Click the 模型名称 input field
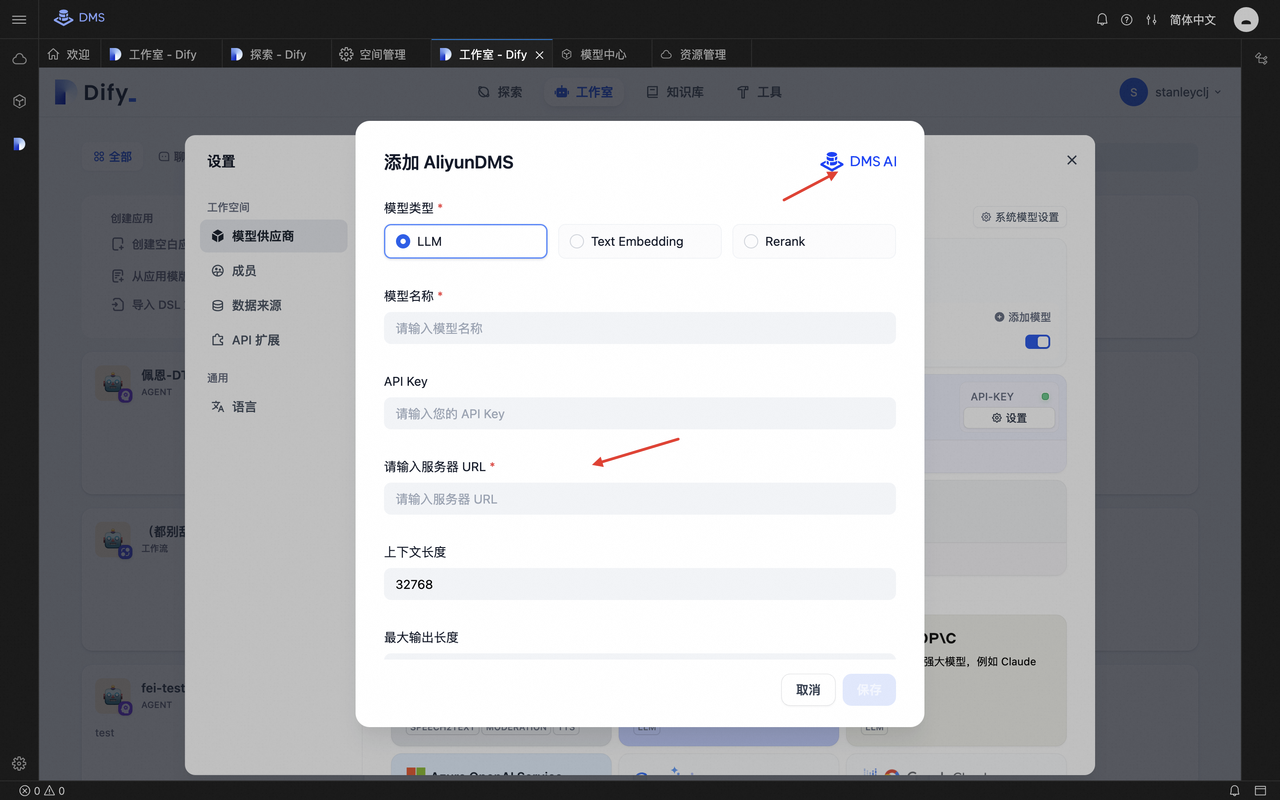 [639, 327]
